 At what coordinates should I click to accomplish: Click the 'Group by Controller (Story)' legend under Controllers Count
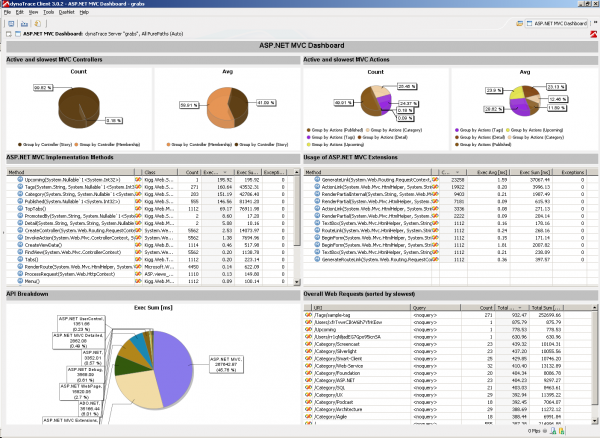[x=45, y=145]
